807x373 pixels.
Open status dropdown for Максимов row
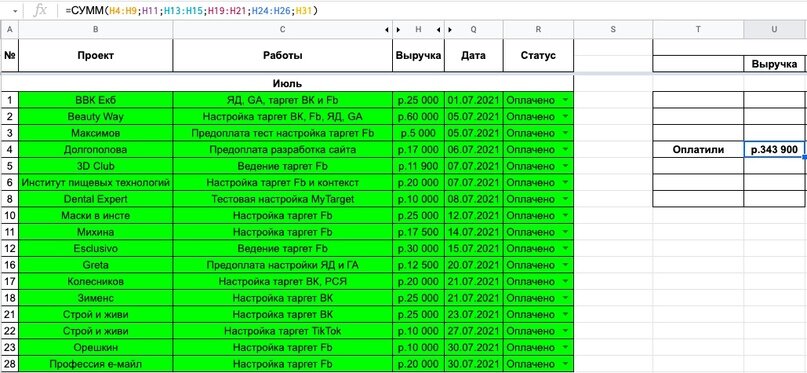point(566,133)
